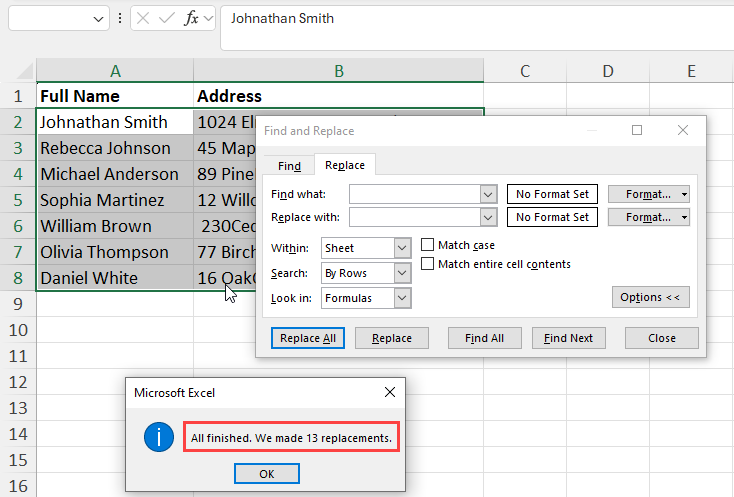This screenshot has height=497, width=734.
Task: Expand the Search By Rows dropdown
Action: [402, 273]
